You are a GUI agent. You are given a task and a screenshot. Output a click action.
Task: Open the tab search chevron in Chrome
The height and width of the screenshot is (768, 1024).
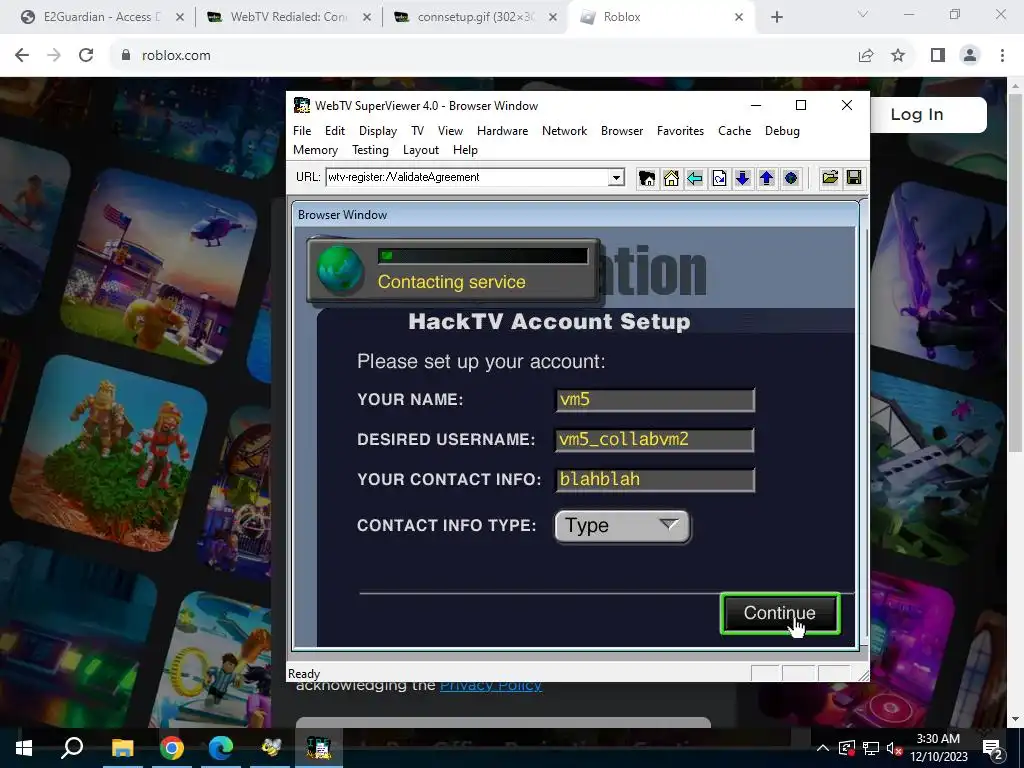[x=863, y=14]
